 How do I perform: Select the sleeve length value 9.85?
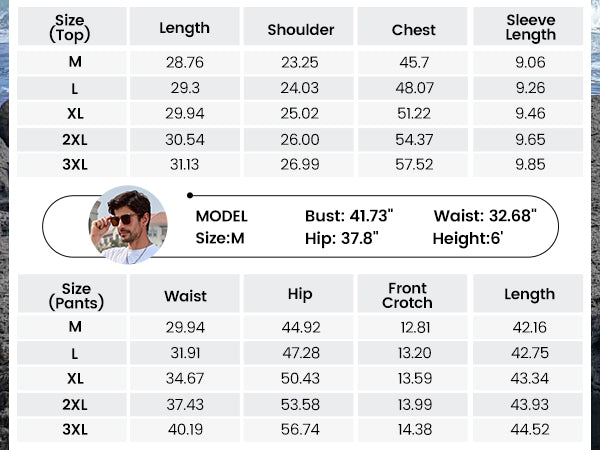pyautogui.click(x=530, y=165)
